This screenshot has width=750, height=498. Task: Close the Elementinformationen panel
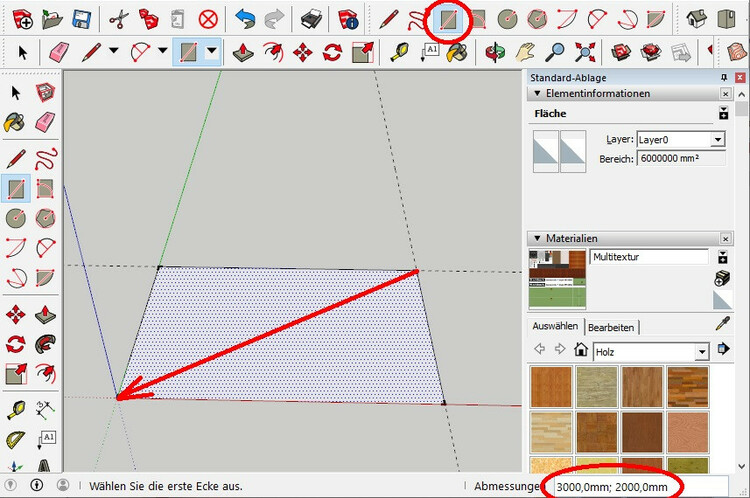(724, 94)
